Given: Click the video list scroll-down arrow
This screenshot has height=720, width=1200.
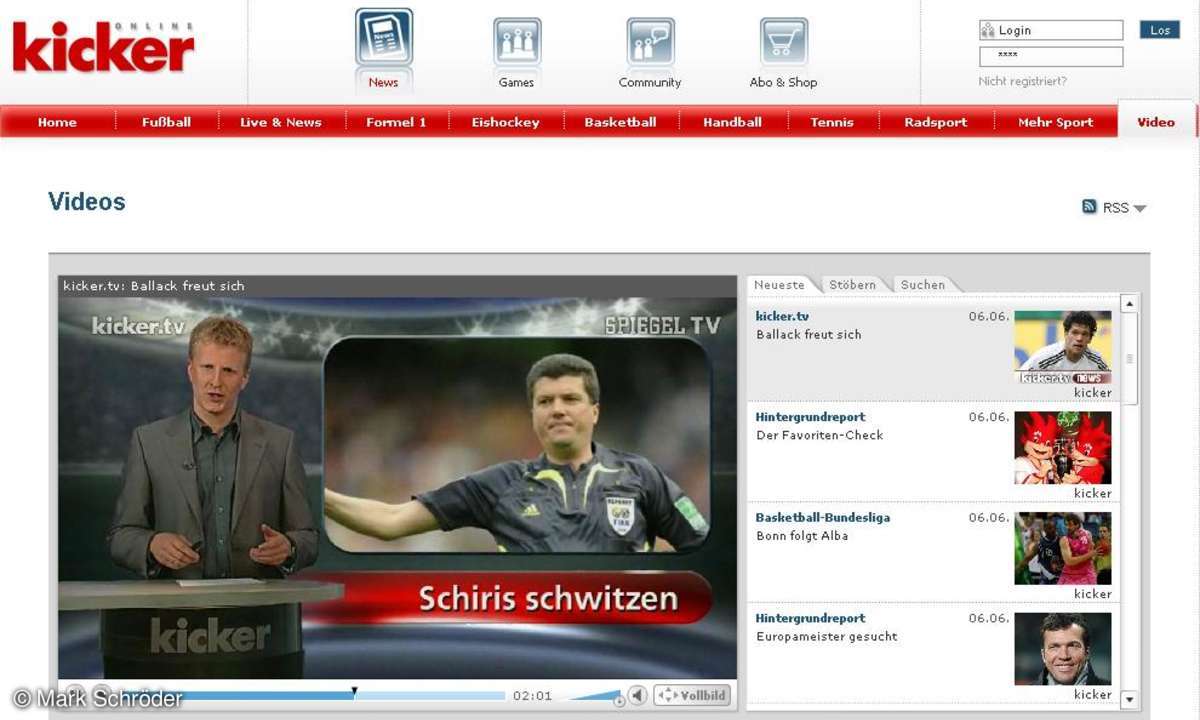Looking at the screenshot, I should click(1129, 700).
